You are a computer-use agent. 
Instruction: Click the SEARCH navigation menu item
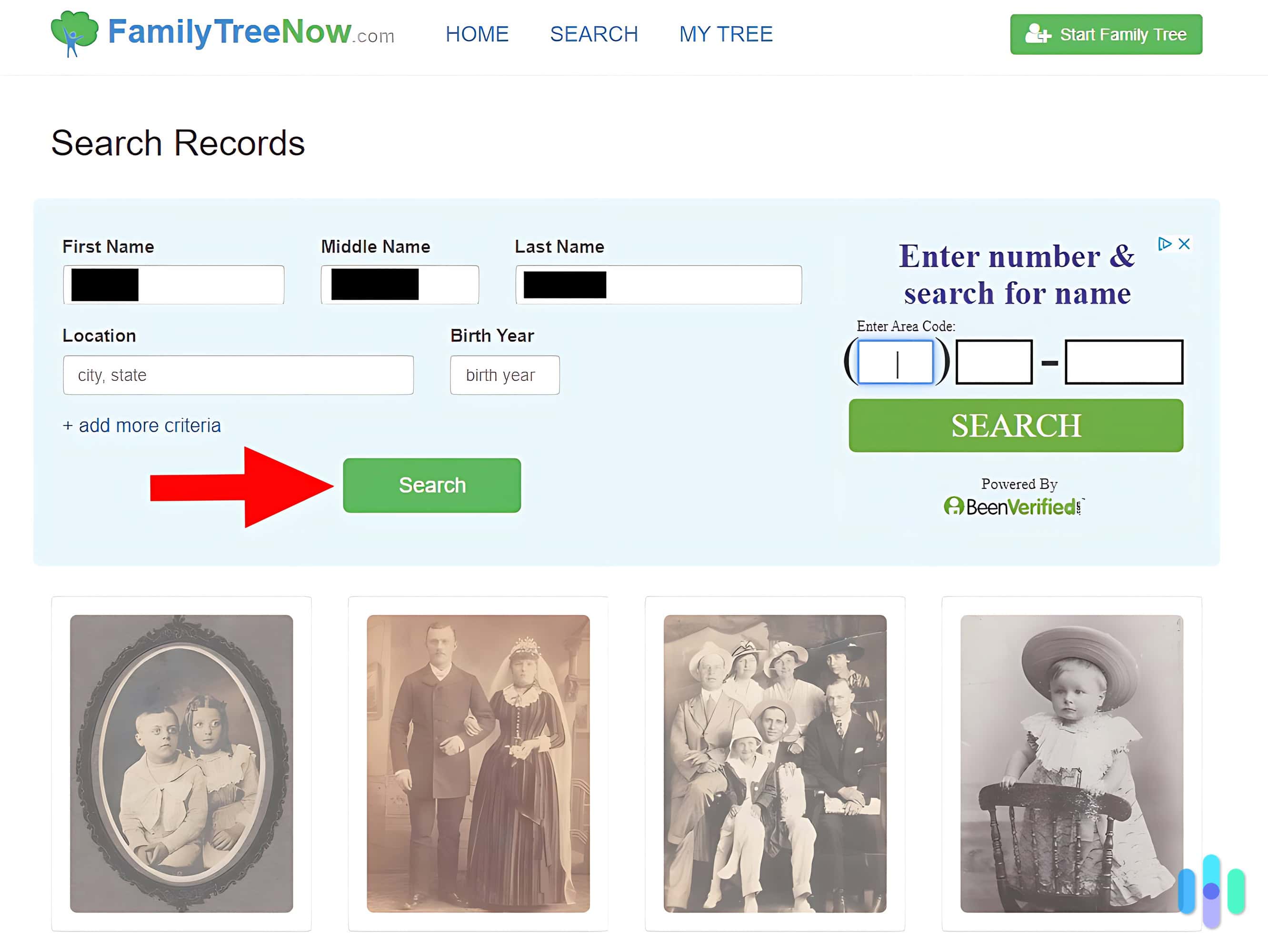click(x=594, y=34)
